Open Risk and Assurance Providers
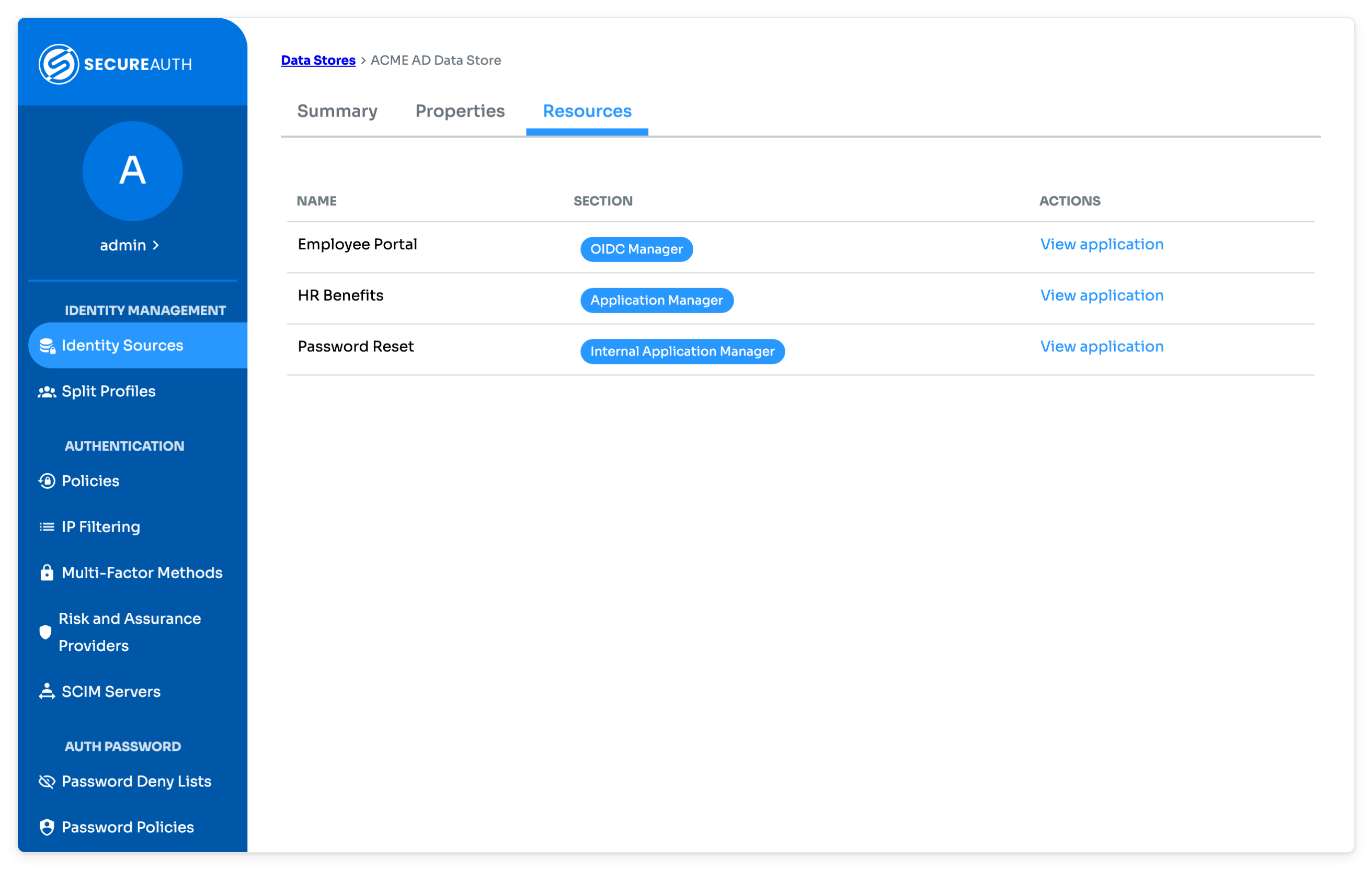1372x870 pixels. [x=130, y=632]
